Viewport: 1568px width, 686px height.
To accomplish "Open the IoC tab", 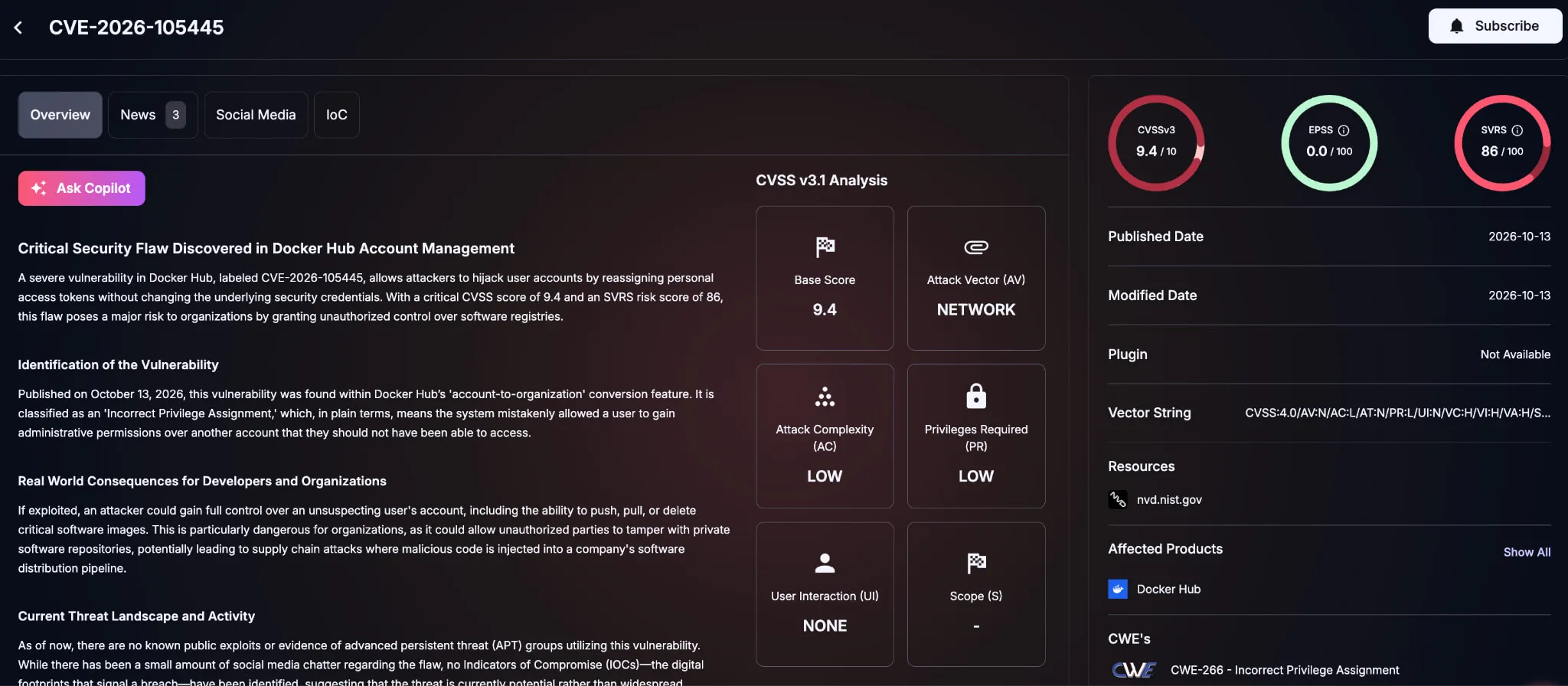I will (337, 115).
